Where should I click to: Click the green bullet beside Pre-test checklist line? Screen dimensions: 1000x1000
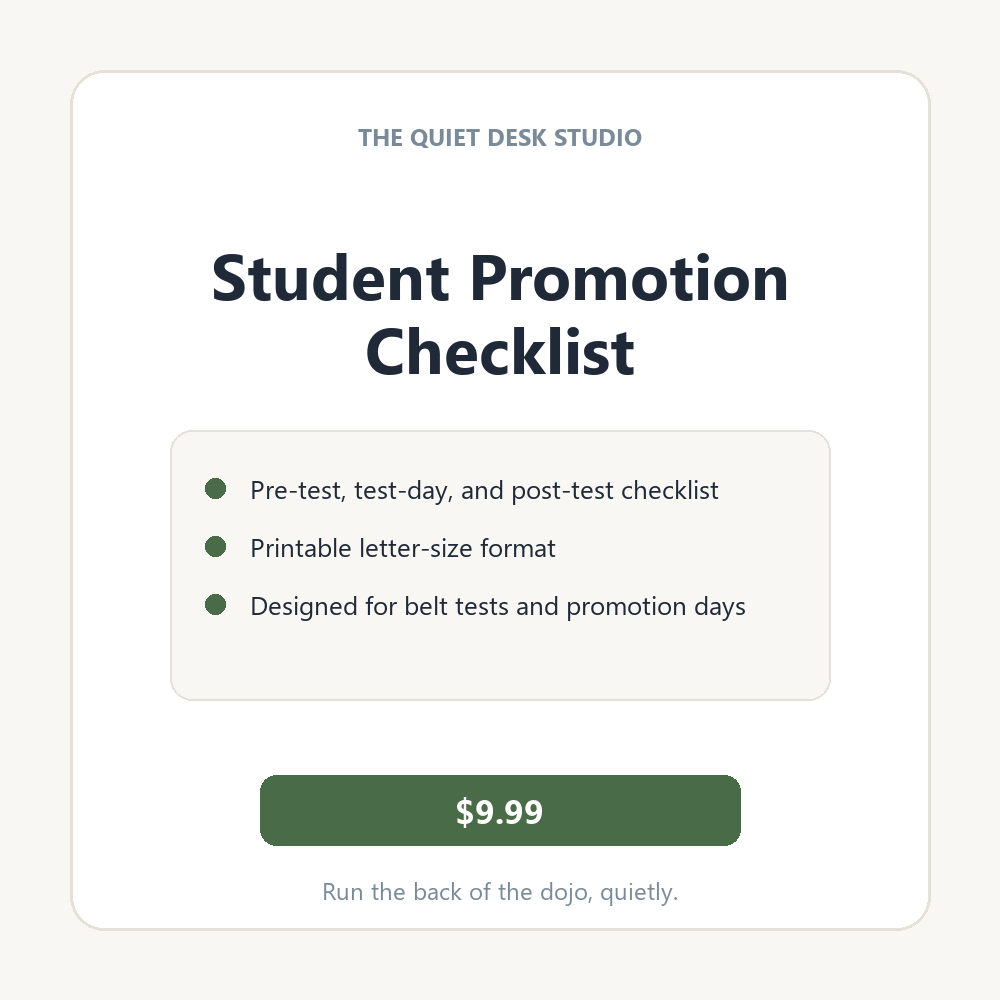[x=216, y=489]
